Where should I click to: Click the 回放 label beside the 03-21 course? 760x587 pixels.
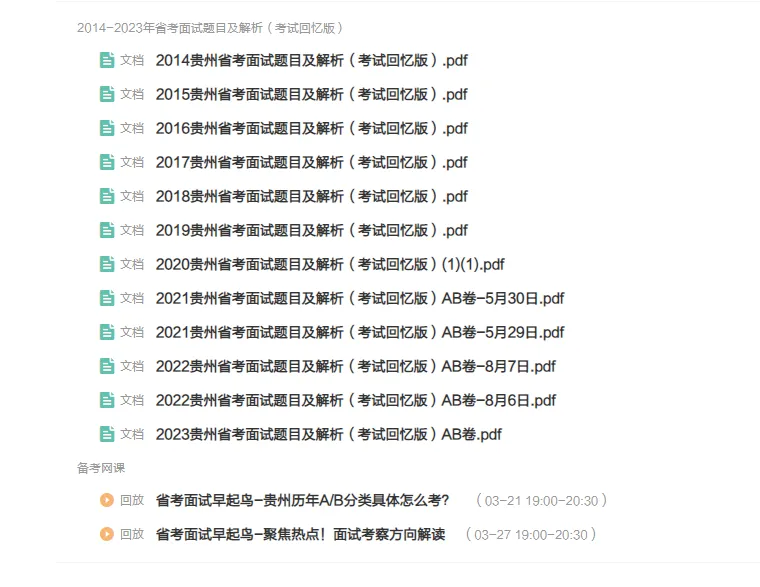pyautogui.click(x=132, y=500)
